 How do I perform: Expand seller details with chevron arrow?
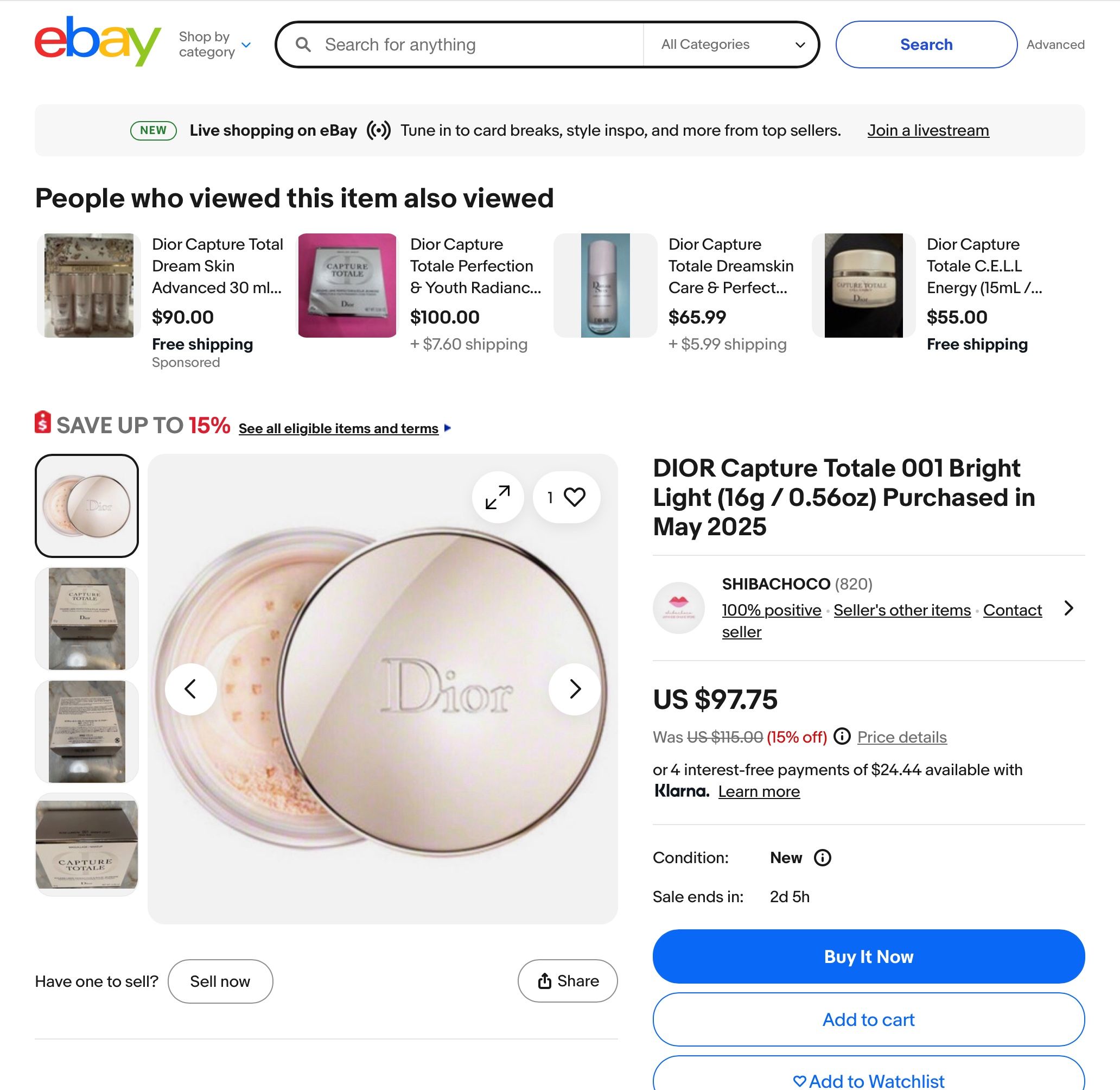pyautogui.click(x=1068, y=608)
